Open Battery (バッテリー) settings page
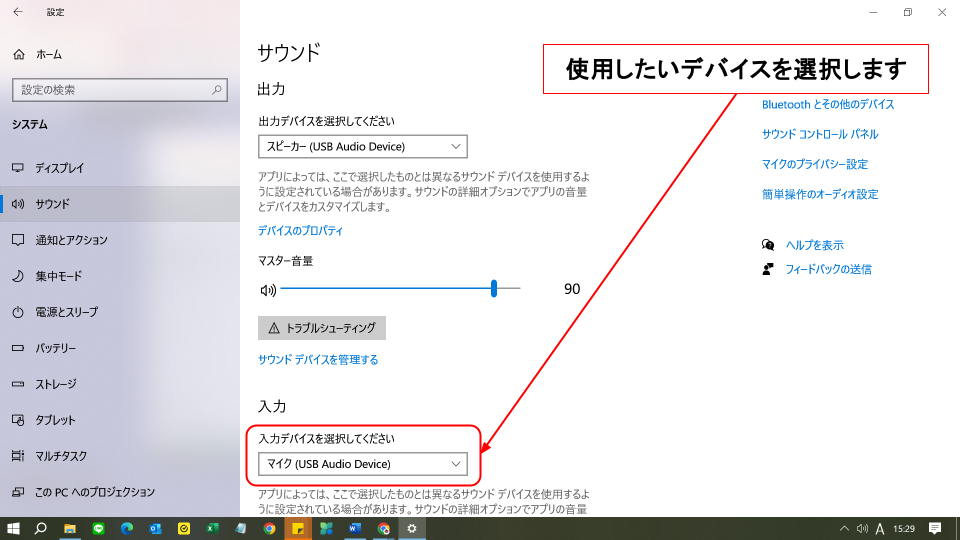 [x=55, y=348]
